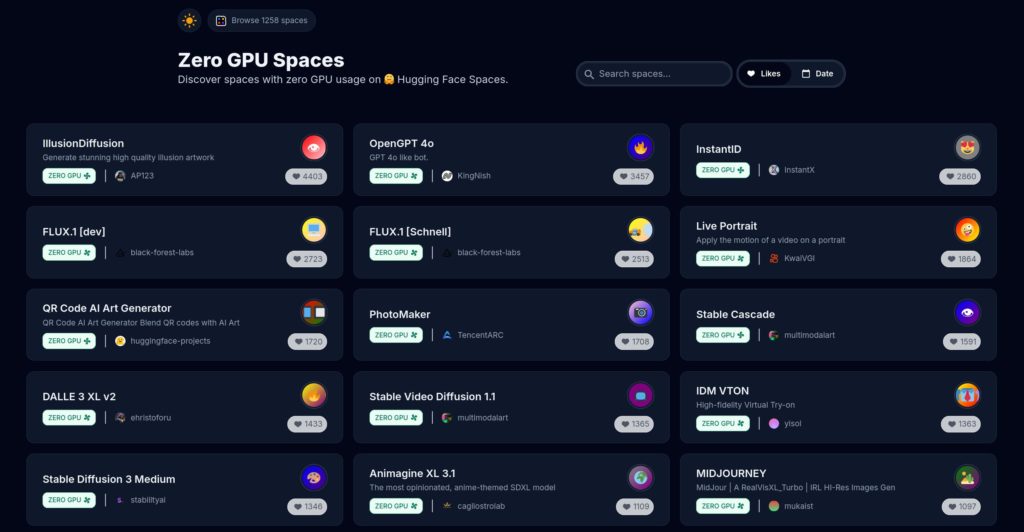The image size is (1024, 532).
Task: Click the MIDJOURNEY landscape thumbnail icon
Action: tap(967, 478)
